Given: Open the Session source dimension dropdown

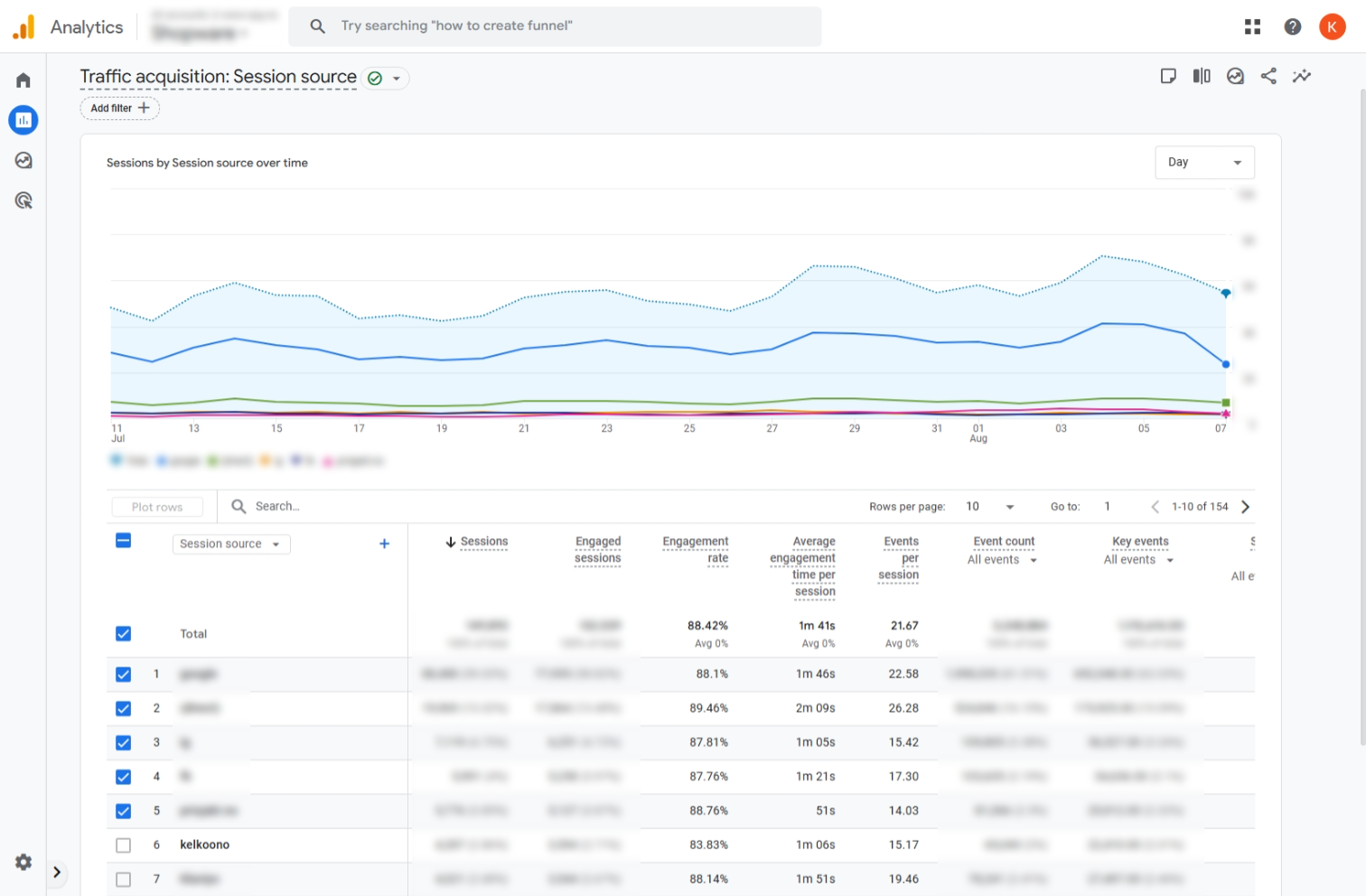Looking at the screenshot, I should (x=230, y=544).
